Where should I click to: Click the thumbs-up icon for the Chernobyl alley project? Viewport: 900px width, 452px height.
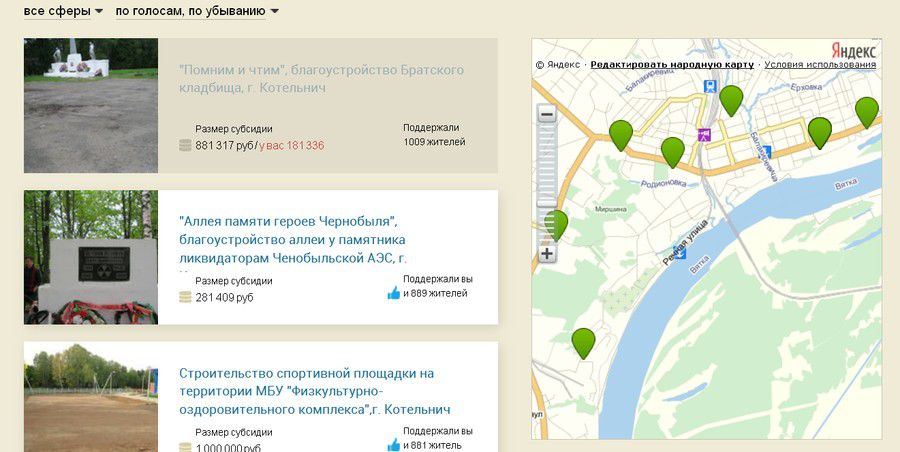pyautogui.click(x=393, y=293)
